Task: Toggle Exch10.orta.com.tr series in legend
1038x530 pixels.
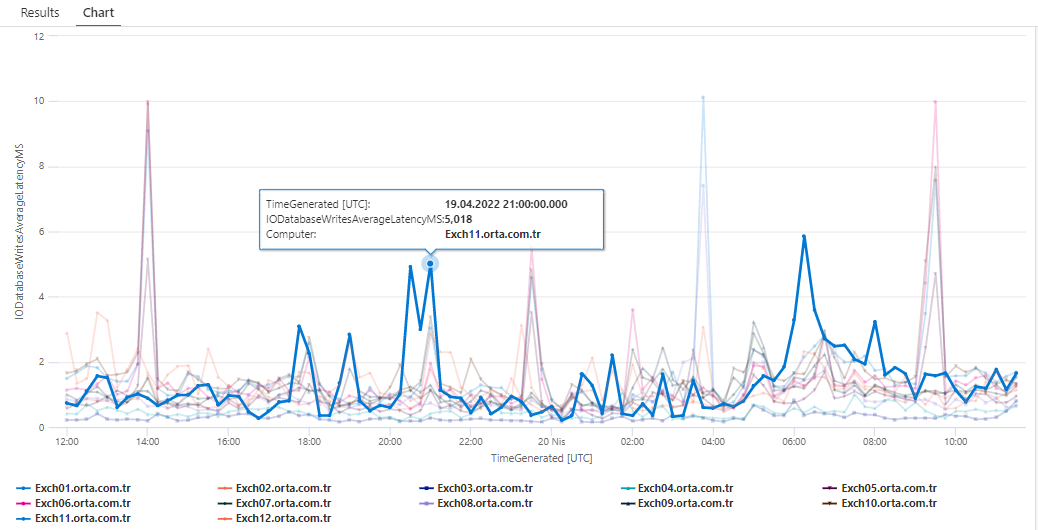Action: (x=880, y=504)
